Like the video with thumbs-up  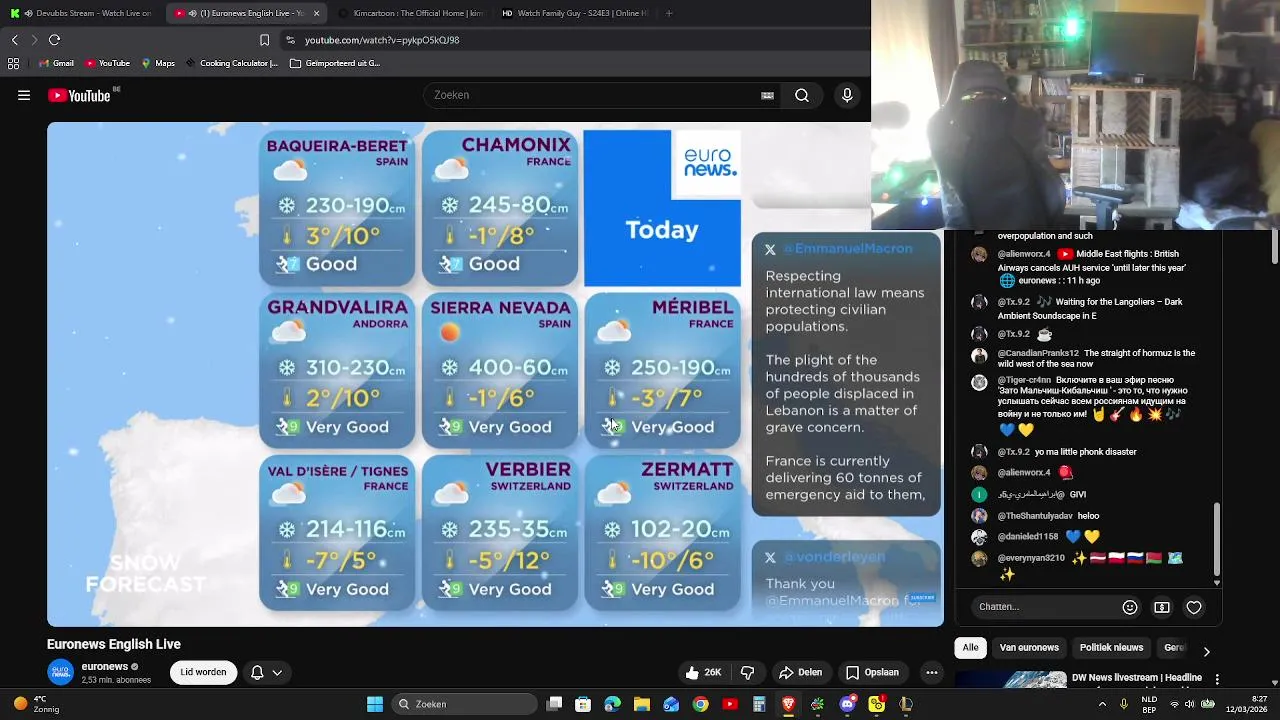pyautogui.click(x=704, y=672)
